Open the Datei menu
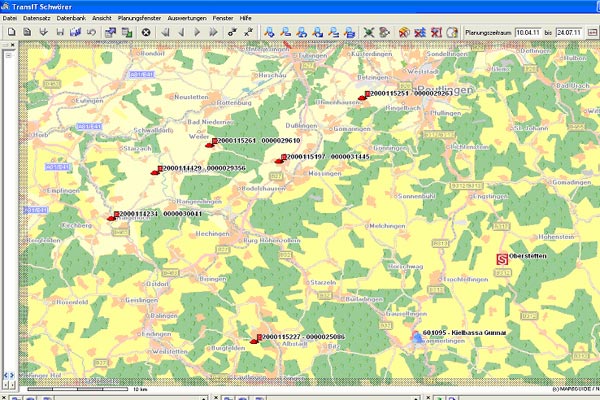 tap(11, 19)
